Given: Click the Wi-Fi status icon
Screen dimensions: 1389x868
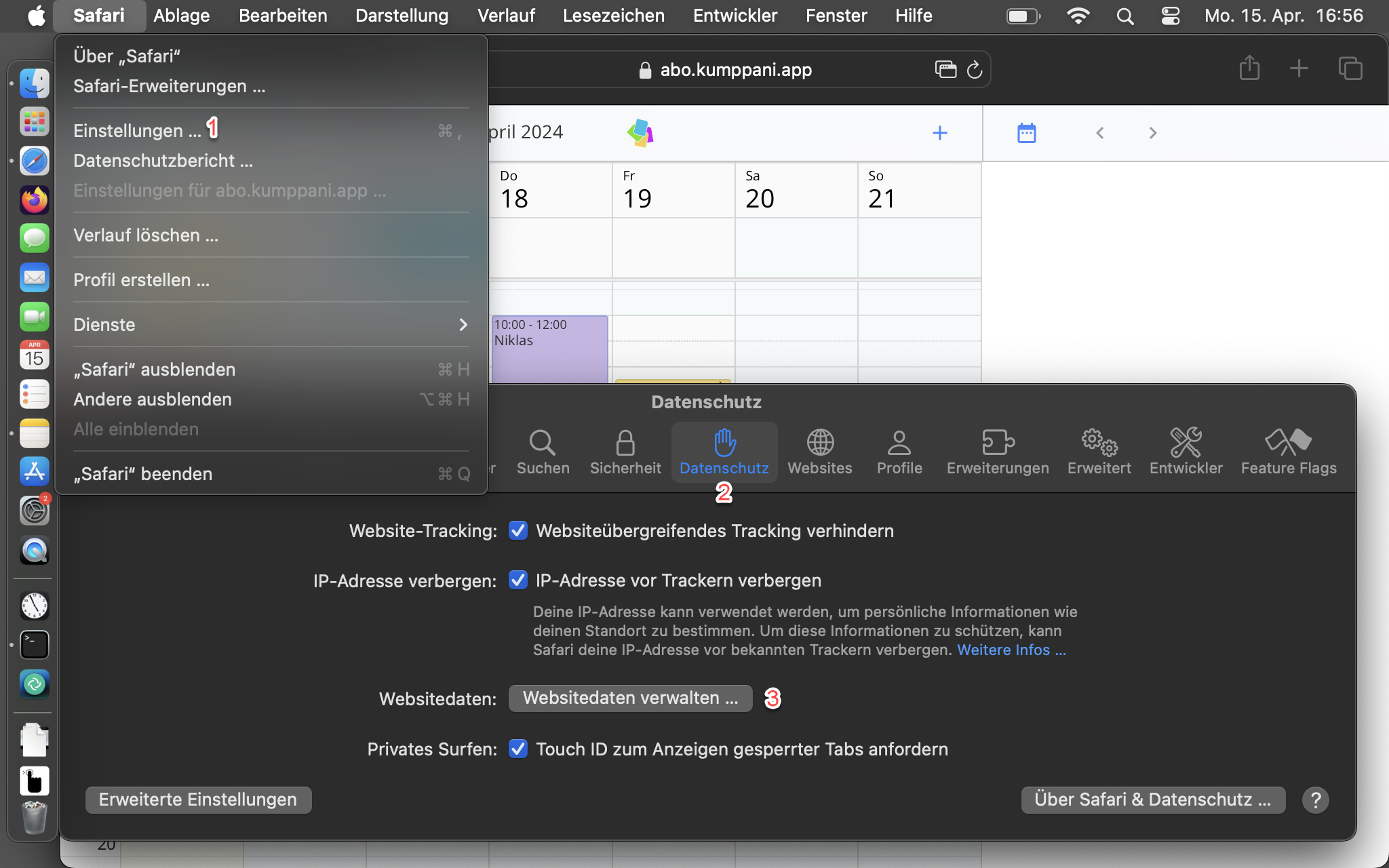Looking at the screenshot, I should [x=1078, y=16].
